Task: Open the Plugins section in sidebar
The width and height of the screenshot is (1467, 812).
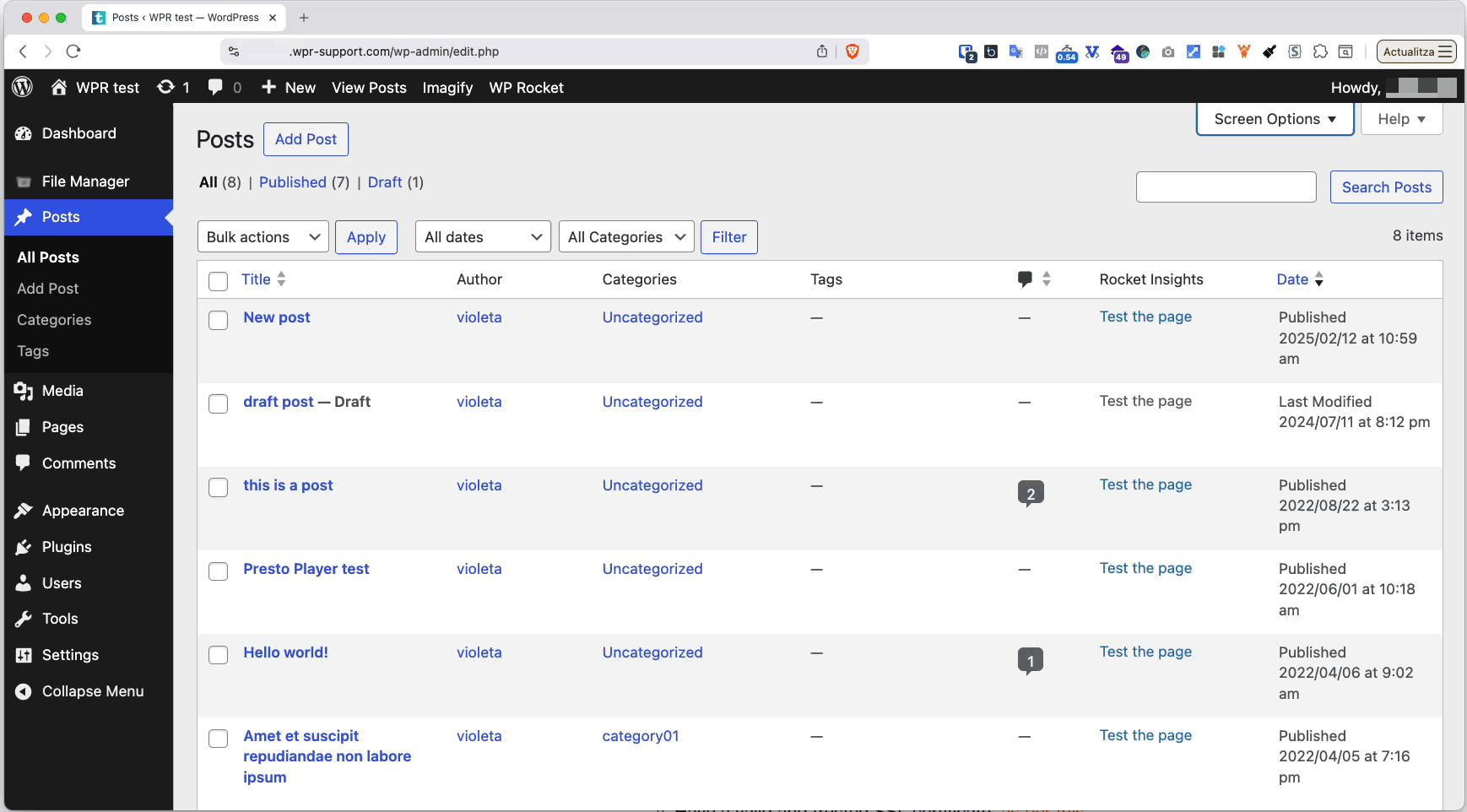Action: 66,546
